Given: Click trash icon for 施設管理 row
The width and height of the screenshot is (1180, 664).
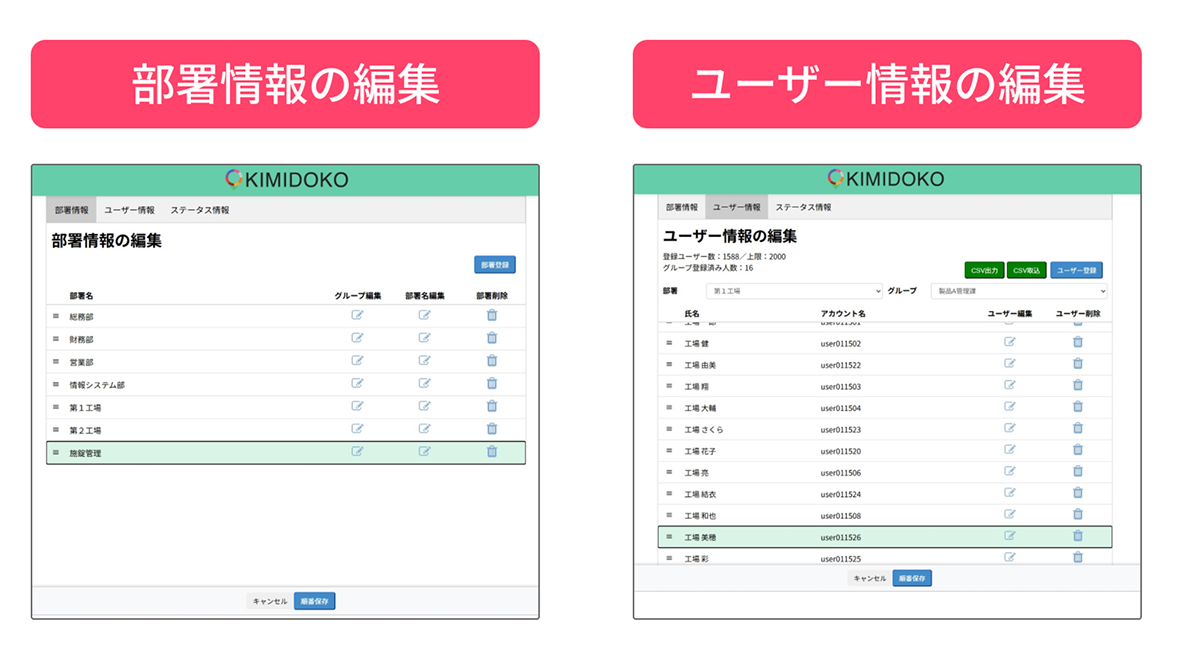Looking at the screenshot, I should (491, 452).
